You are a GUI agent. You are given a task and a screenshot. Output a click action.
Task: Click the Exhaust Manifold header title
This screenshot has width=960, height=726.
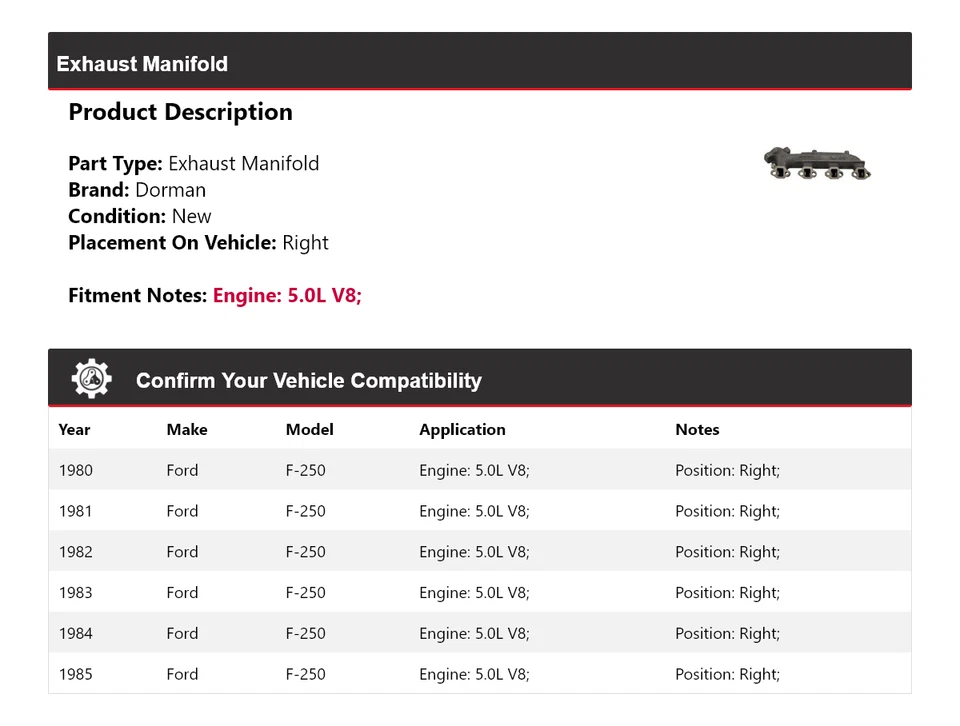point(142,64)
